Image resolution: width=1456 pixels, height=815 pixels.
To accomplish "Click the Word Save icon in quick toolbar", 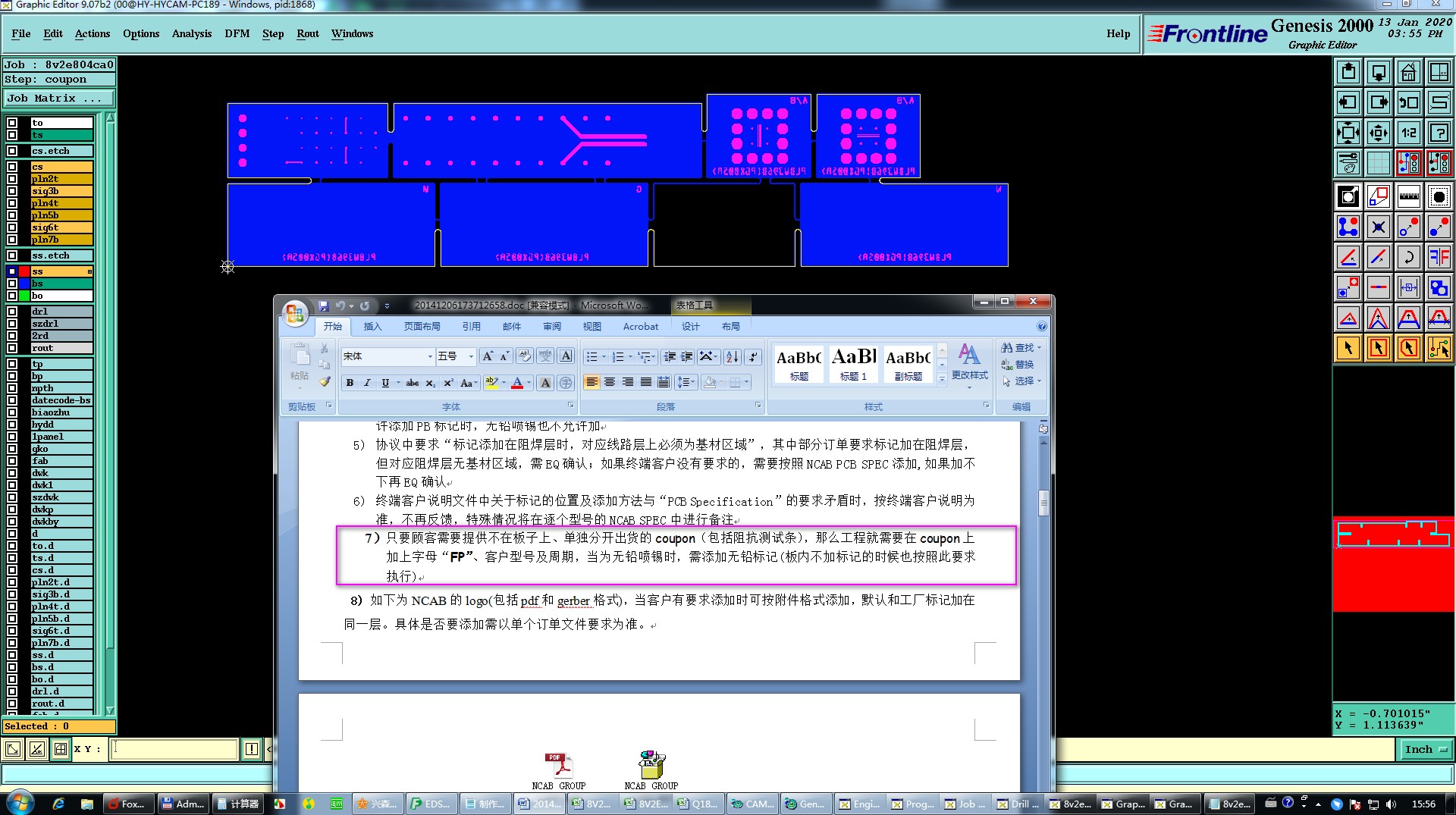I will click(x=324, y=306).
